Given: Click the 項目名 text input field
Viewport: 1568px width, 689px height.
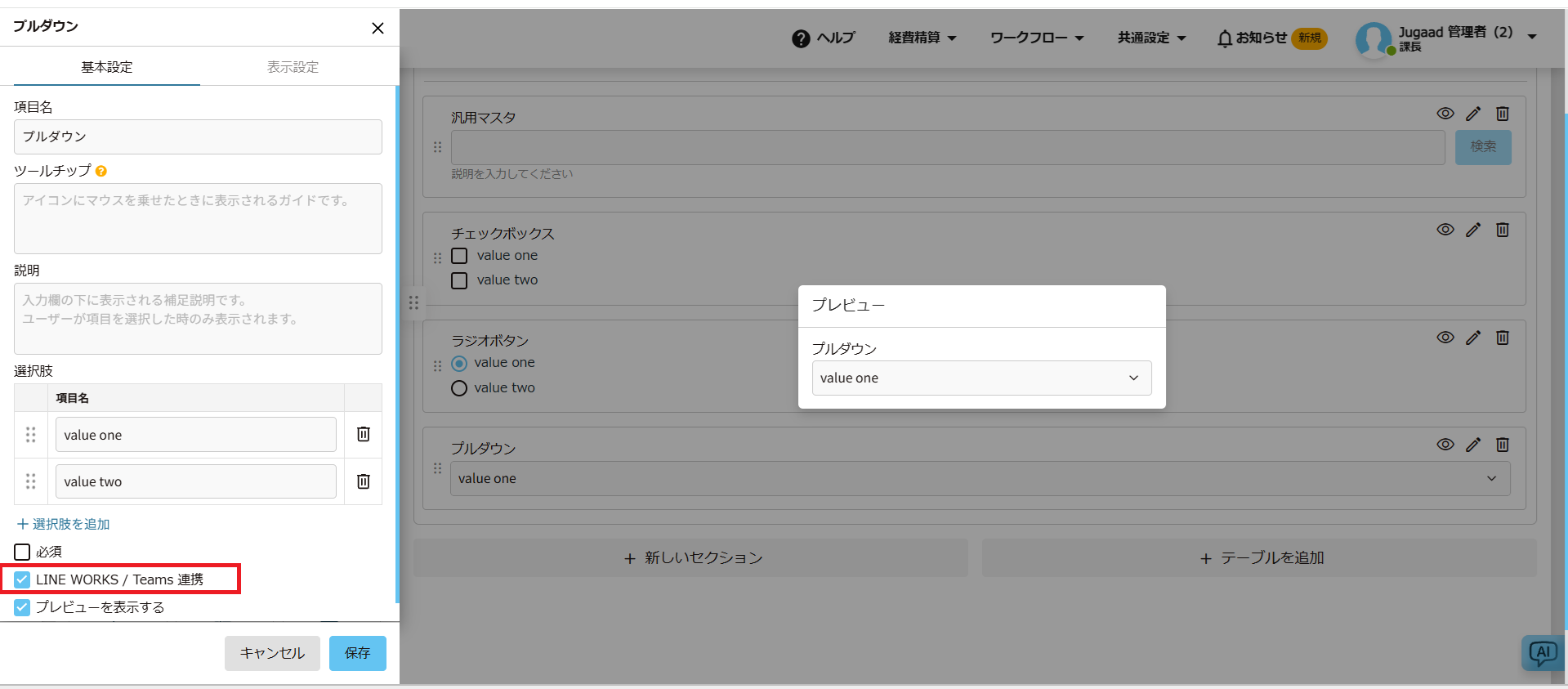Looking at the screenshot, I should (x=198, y=136).
